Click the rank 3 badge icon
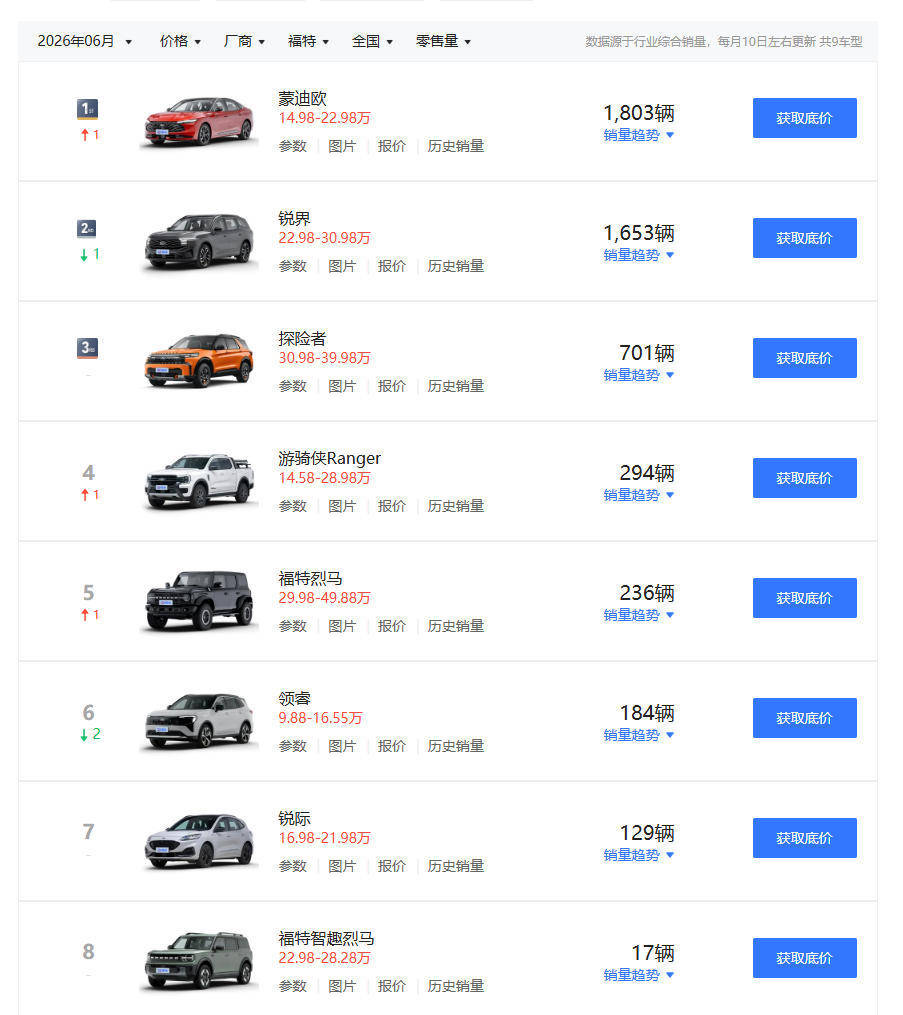Viewport: 903px width, 1015px height. coord(87,348)
